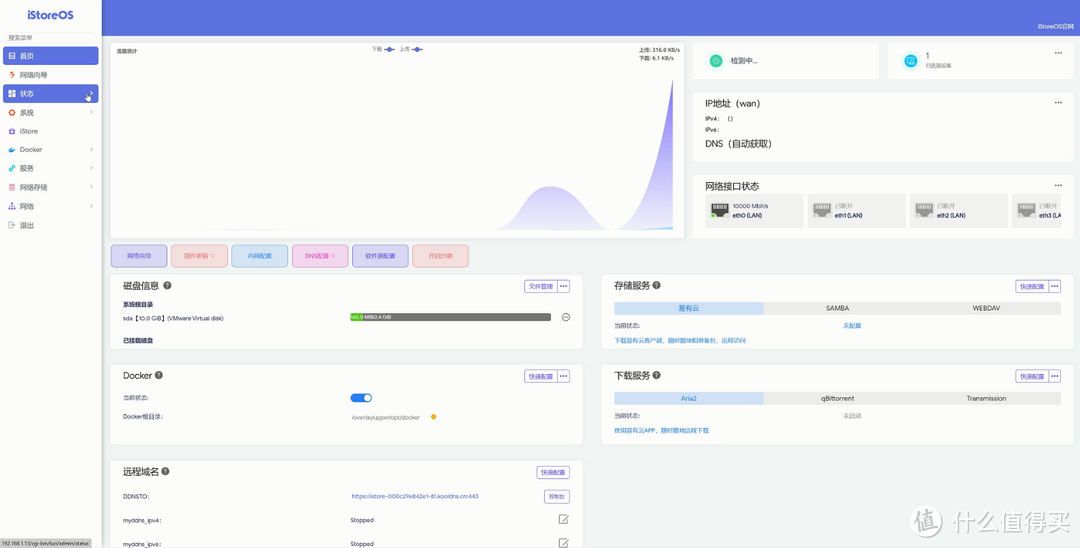This screenshot has width=1080, height=548.
Task: Expand the 服务 sidebar chevron
Action: tap(91, 168)
